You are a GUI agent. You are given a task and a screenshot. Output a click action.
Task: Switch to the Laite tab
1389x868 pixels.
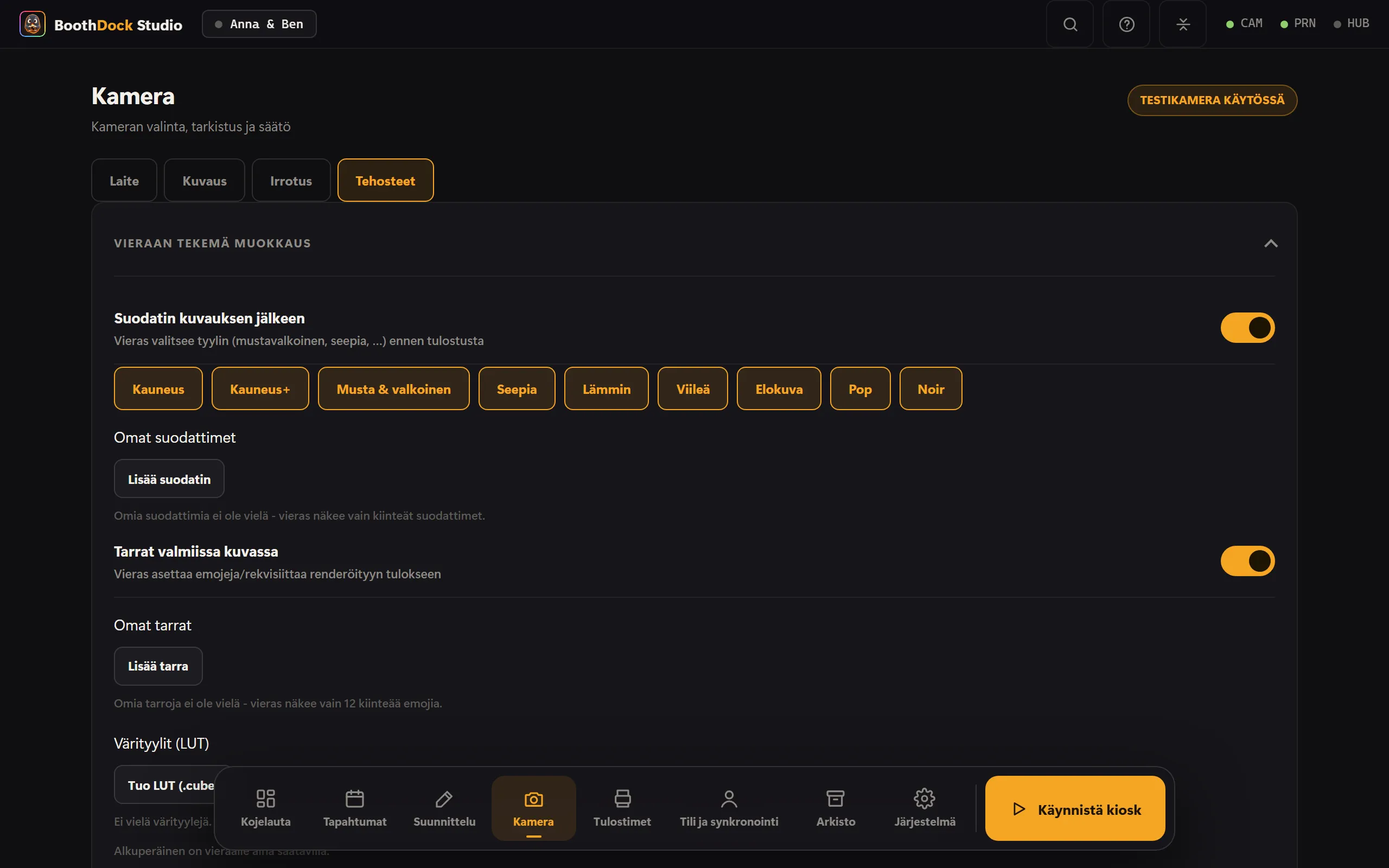tap(124, 180)
